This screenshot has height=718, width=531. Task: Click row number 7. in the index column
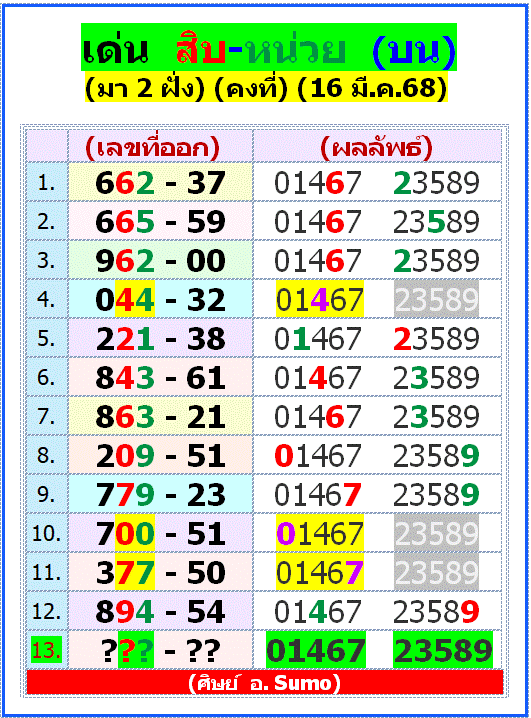click(46, 416)
